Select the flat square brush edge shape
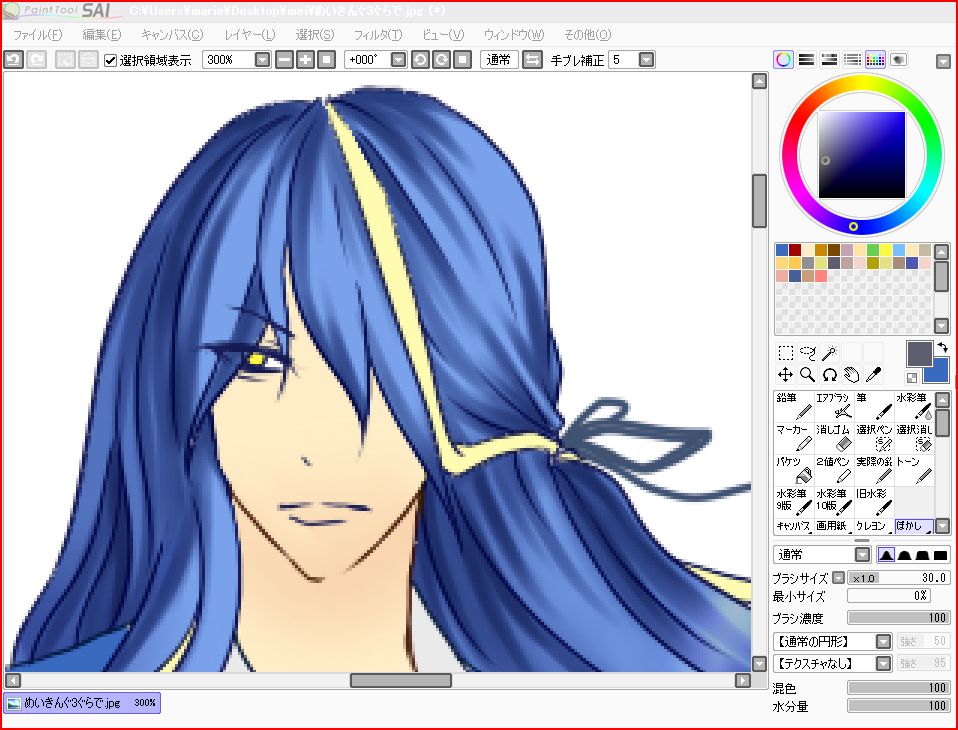The image size is (958, 730). (940, 555)
